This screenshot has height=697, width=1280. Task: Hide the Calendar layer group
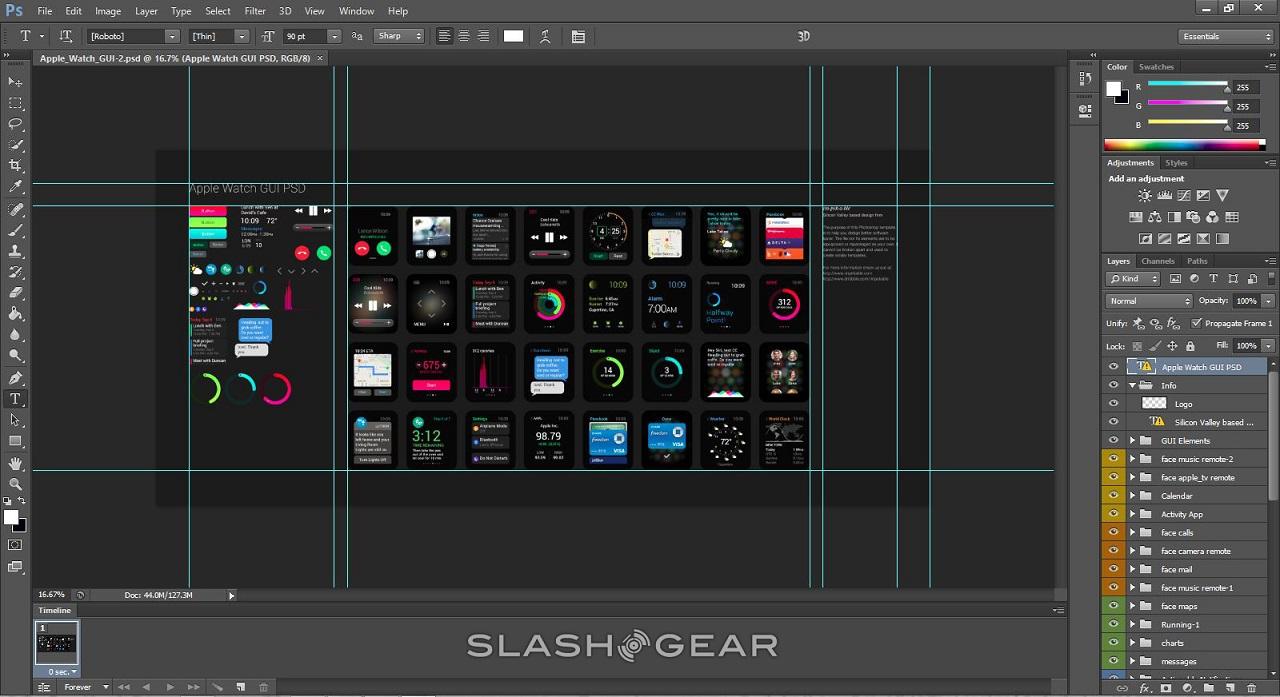pos(1113,496)
